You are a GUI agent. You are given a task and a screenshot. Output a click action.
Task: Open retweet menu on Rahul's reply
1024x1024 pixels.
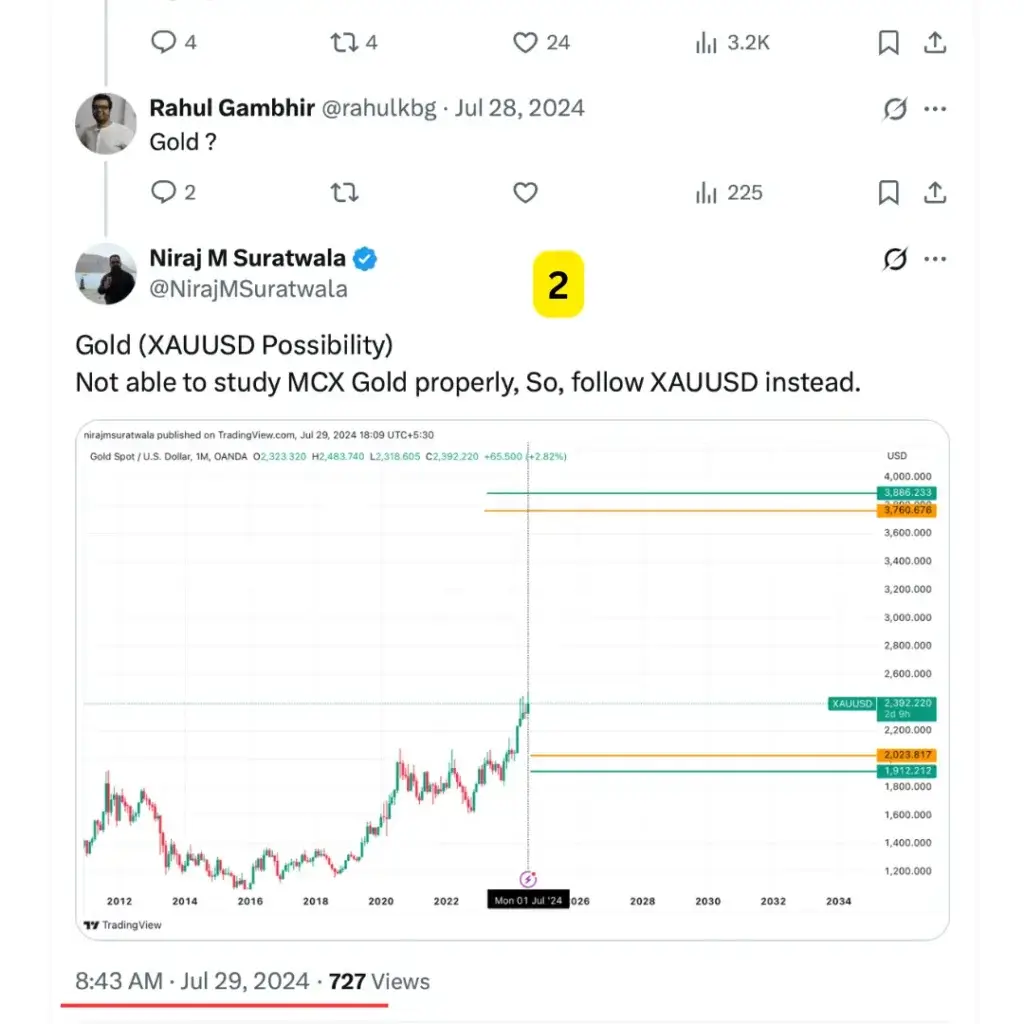pyautogui.click(x=343, y=192)
